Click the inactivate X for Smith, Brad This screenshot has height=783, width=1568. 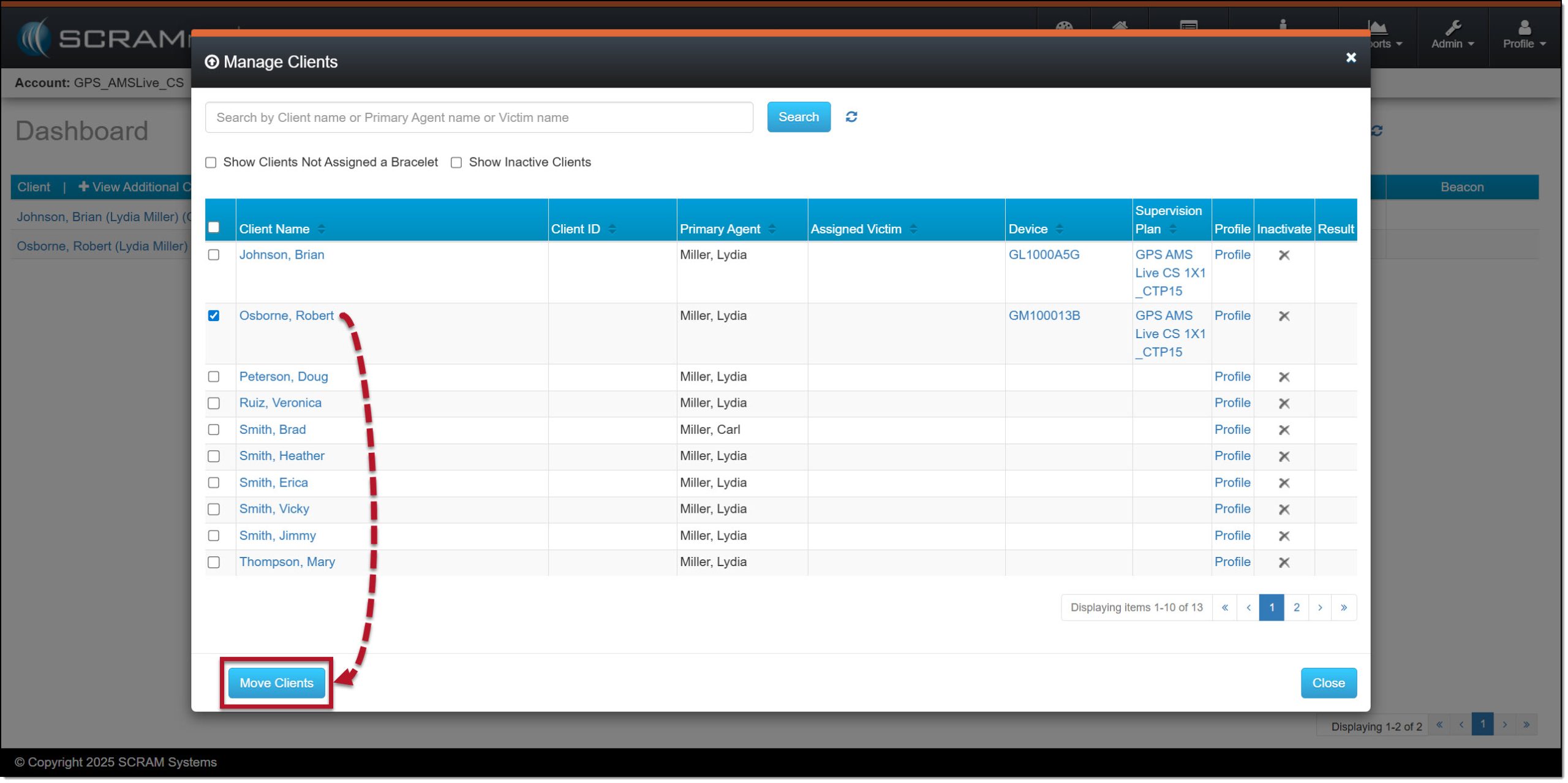pos(1283,429)
